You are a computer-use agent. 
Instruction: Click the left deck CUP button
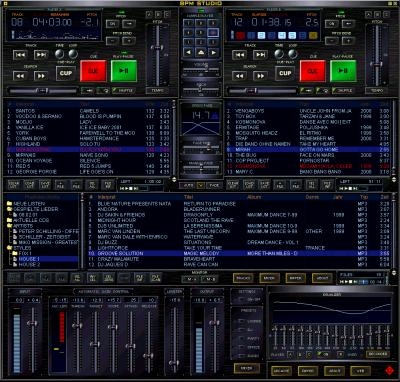tap(66, 73)
